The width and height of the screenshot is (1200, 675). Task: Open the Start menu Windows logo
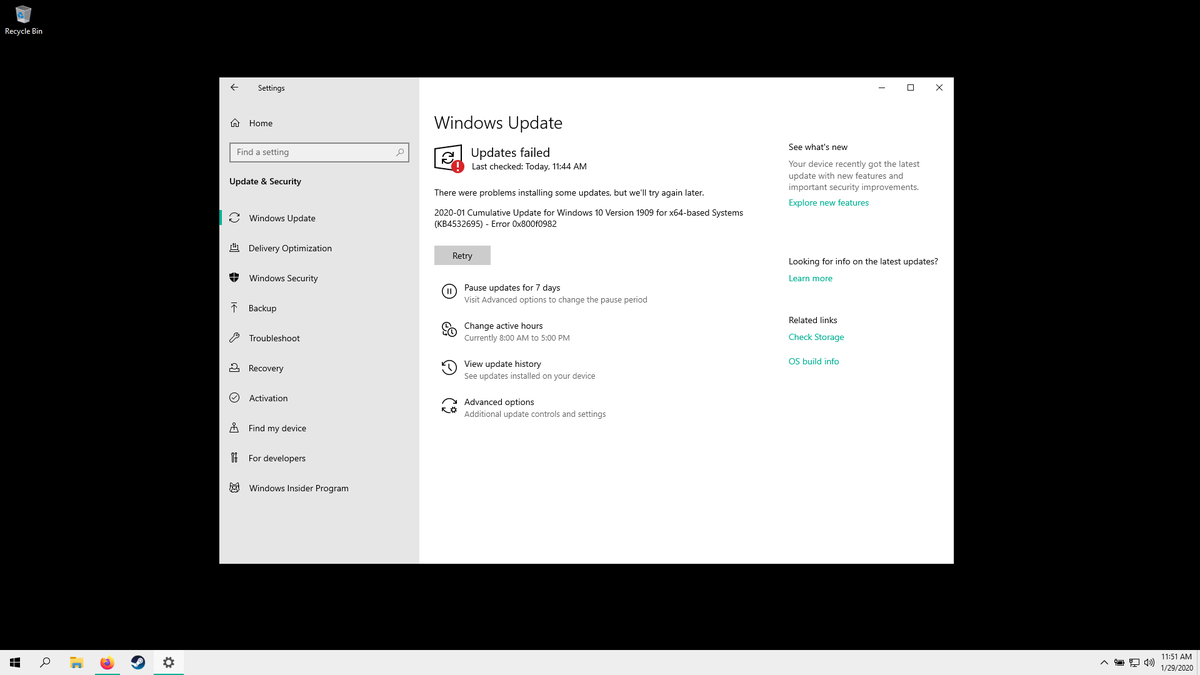pos(15,662)
